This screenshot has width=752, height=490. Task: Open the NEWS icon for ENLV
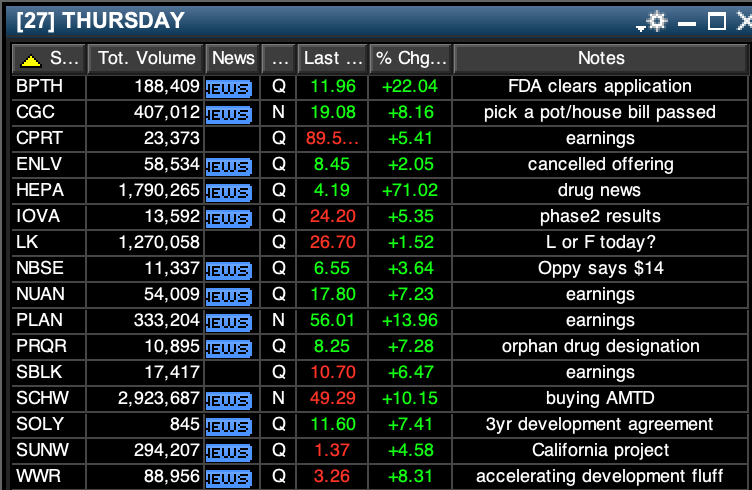(229, 166)
